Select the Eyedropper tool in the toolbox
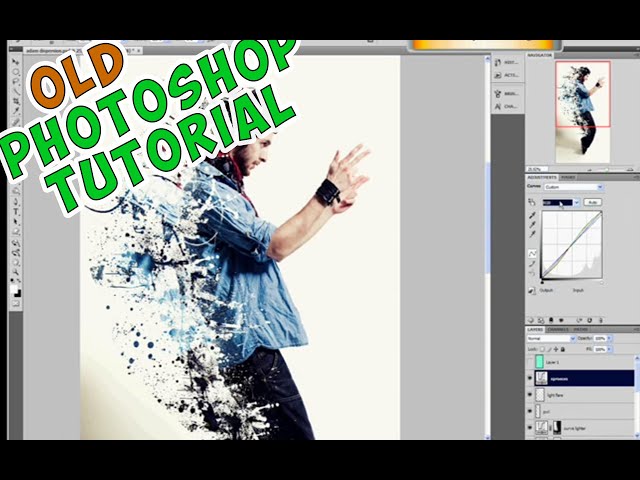Screen dimensions: 640x480 pos(16,111)
